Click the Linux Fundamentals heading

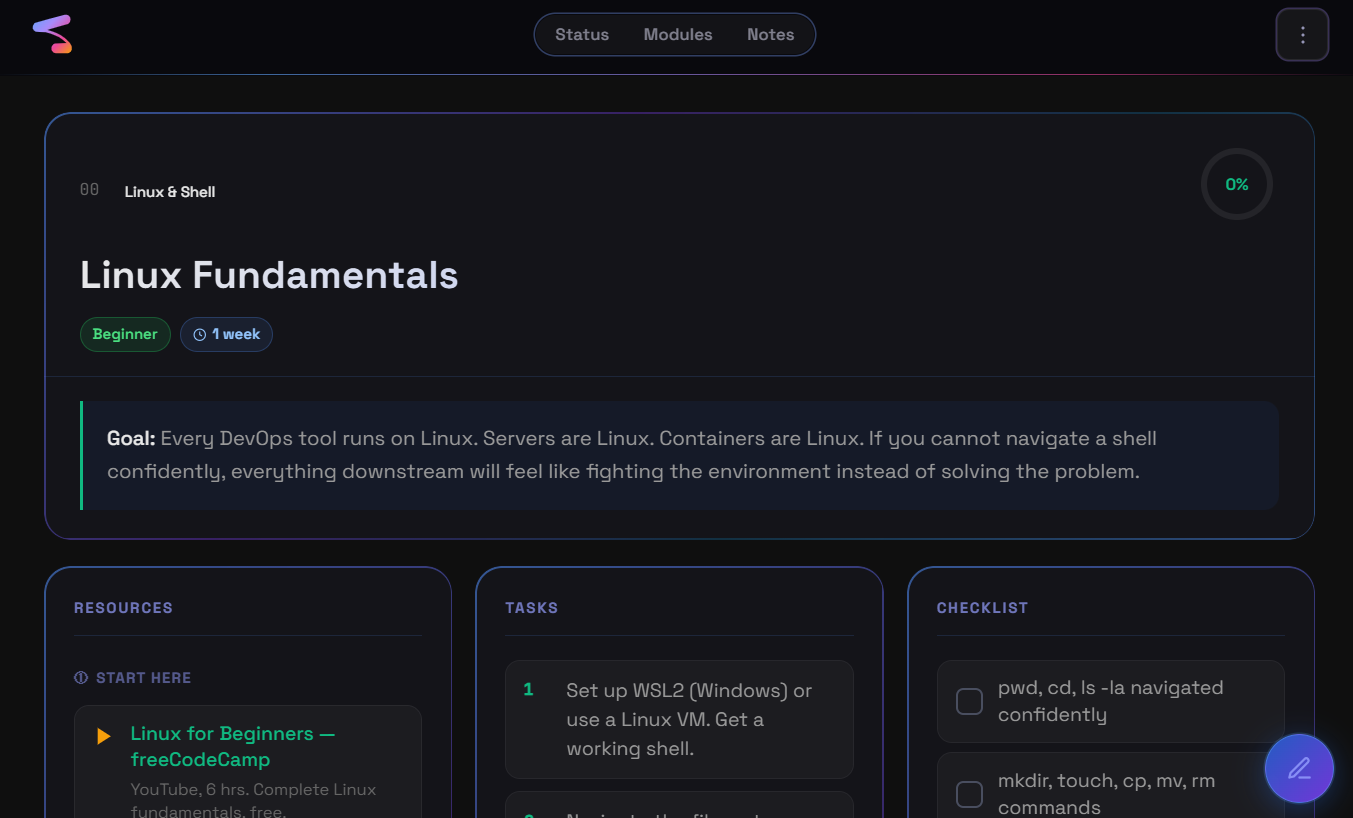click(269, 275)
